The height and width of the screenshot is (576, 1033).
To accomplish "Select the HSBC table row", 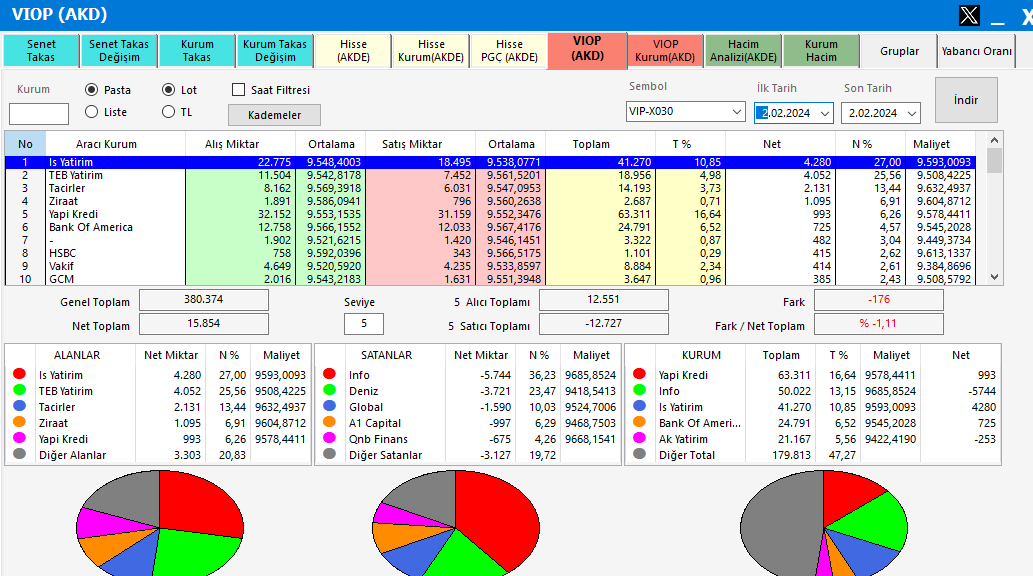I will coord(490,253).
